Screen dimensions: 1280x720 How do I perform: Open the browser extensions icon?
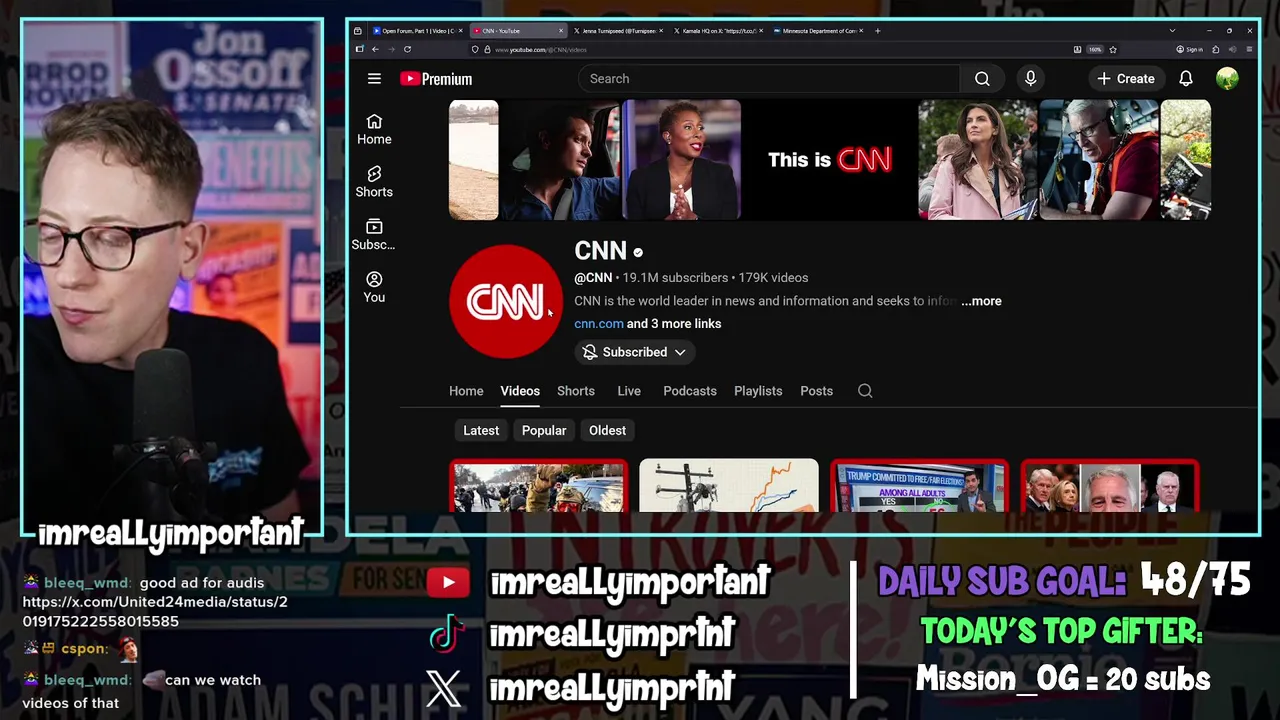point(1216,49)
